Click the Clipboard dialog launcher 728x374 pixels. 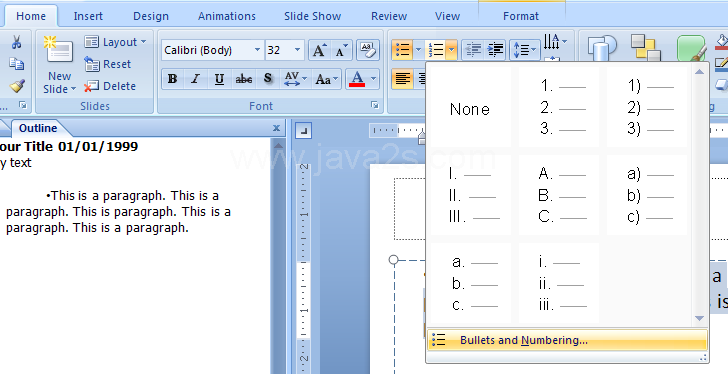(x=22, y=106)
